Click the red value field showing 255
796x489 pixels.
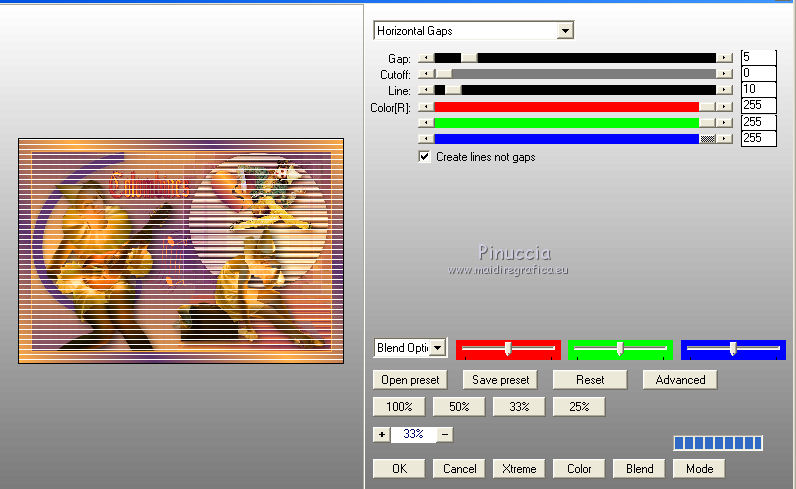[758, 105]
